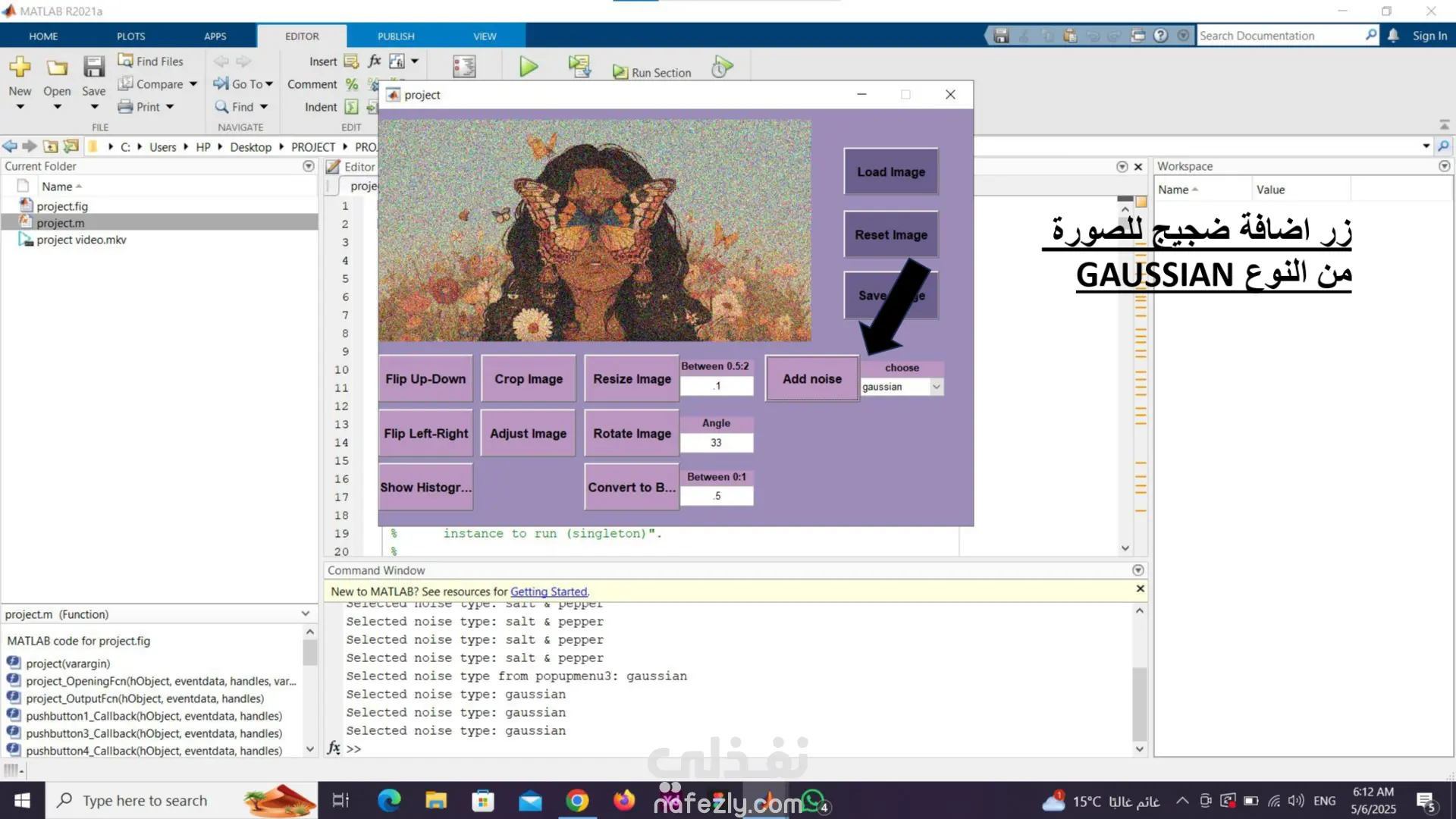Click the Adjust Image button
The width and height of the screenshot is (1456, 819).
pos(529,433)
